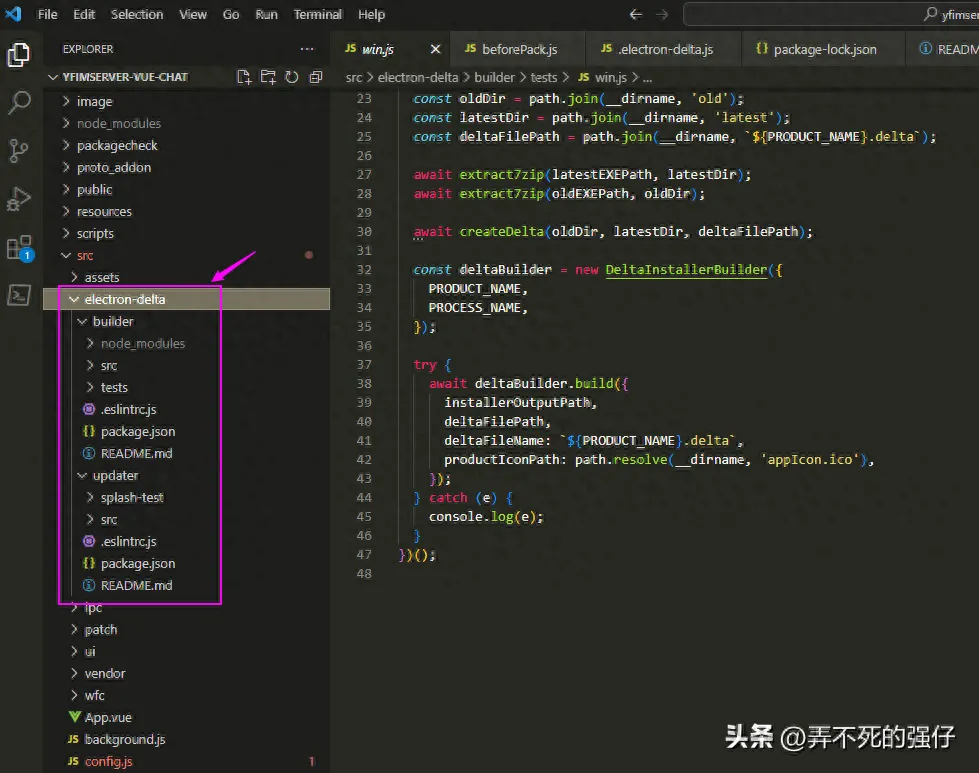
Task: Open the View menu
Action: tap(193, 14)
